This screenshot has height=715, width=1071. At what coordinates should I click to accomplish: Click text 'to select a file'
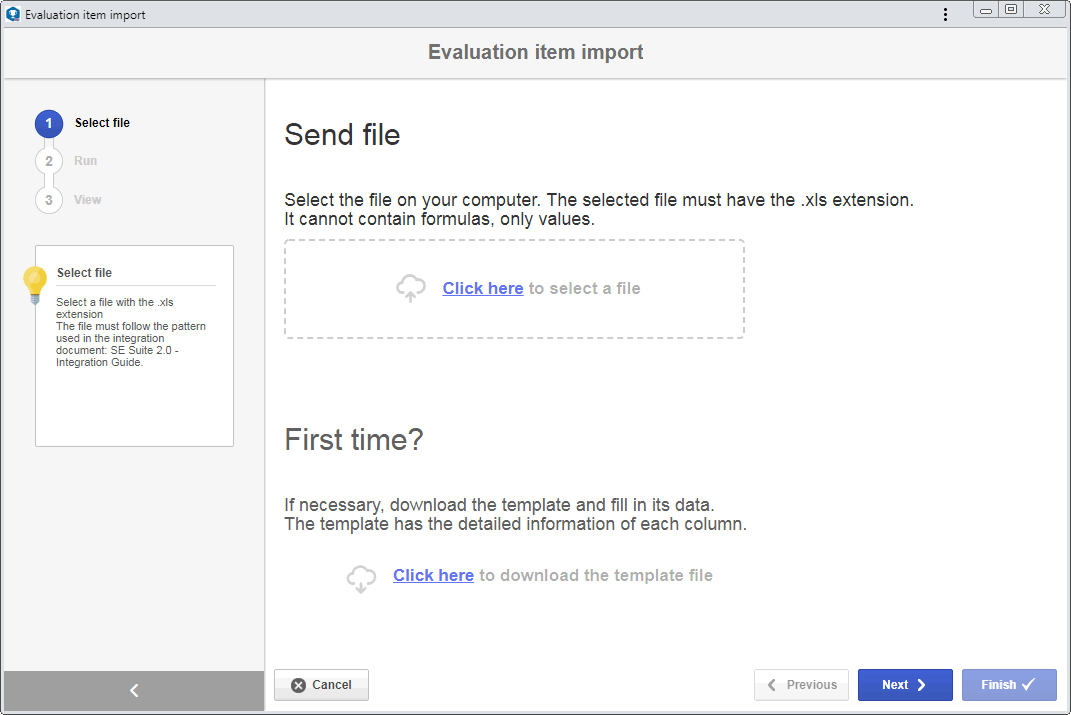(585, 288)
